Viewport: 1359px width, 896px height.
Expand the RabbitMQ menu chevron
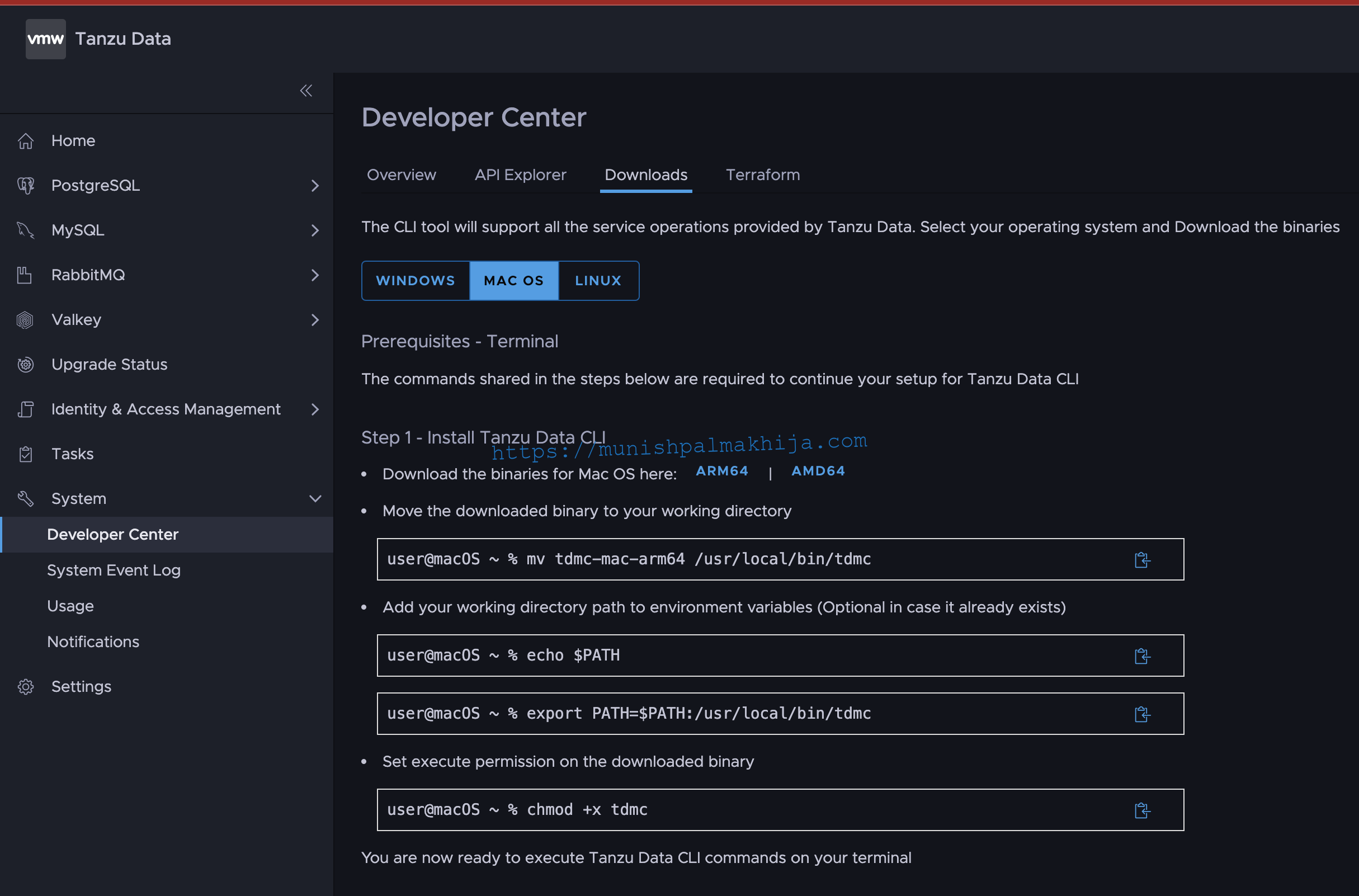coord(315,275)
